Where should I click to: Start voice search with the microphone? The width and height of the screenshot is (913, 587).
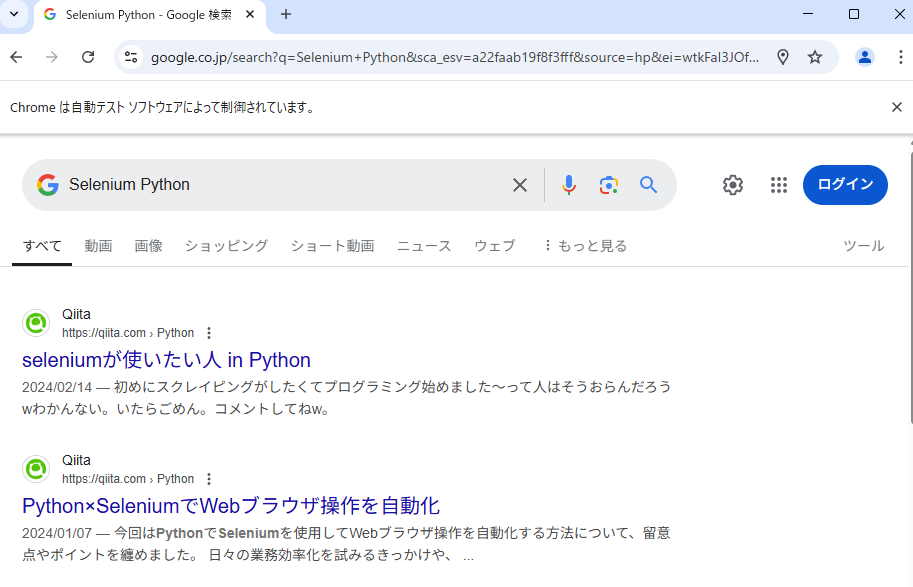pos(569,185)
